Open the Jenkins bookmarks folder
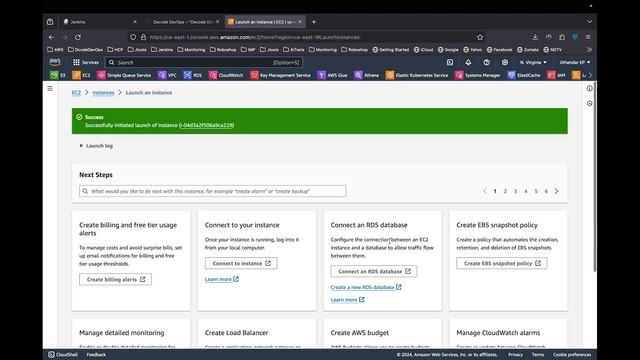 pyautogui.click(x=162, y=49)
